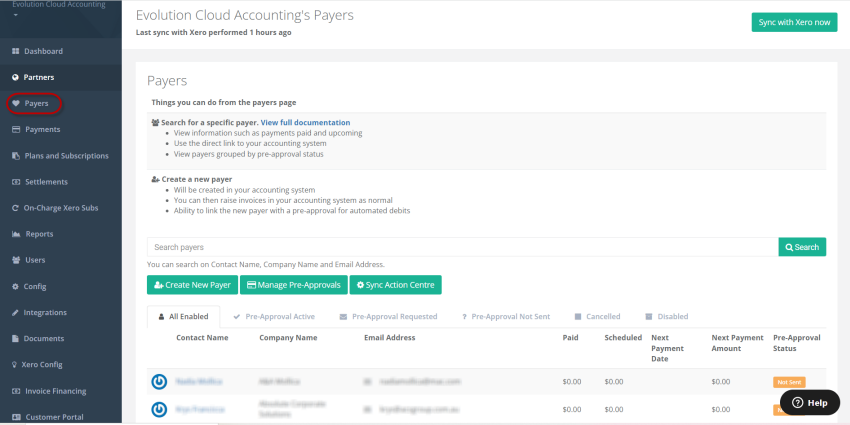Switch to the Cancelled tab
This screenshot has width=850, height=425.
pyautogui.click(x=597, y=317)
